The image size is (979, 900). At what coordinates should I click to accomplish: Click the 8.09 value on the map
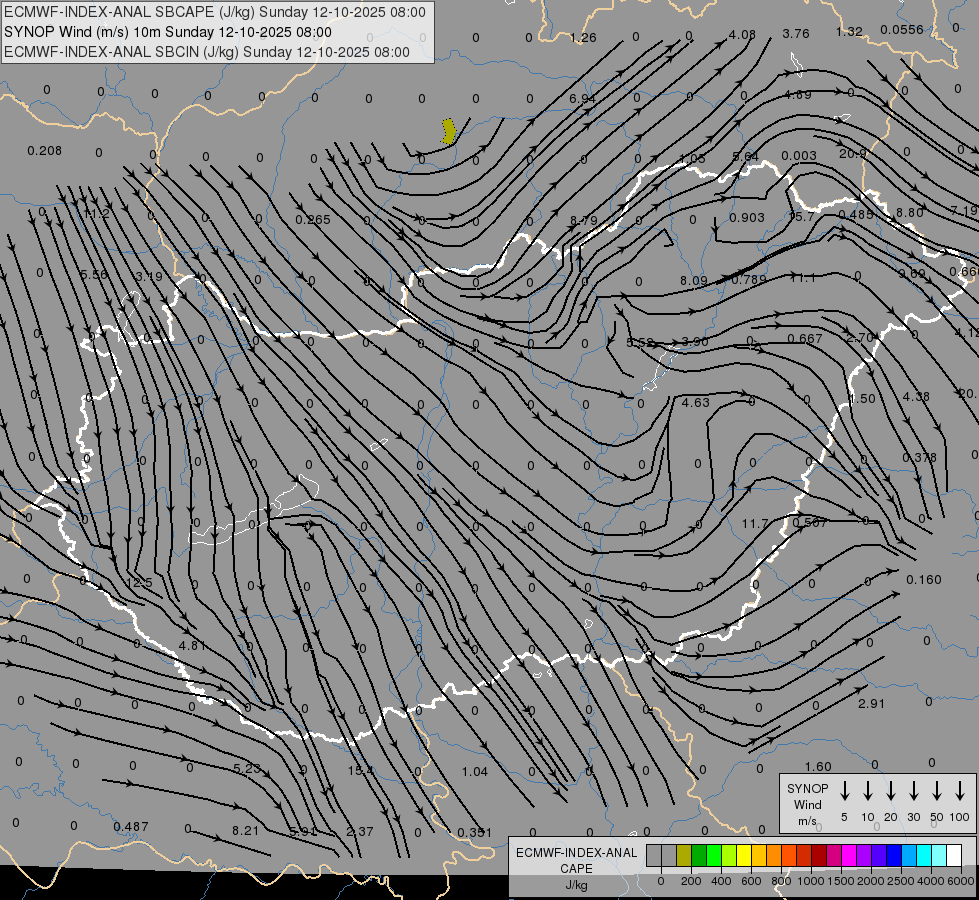[x=694, y=280]
